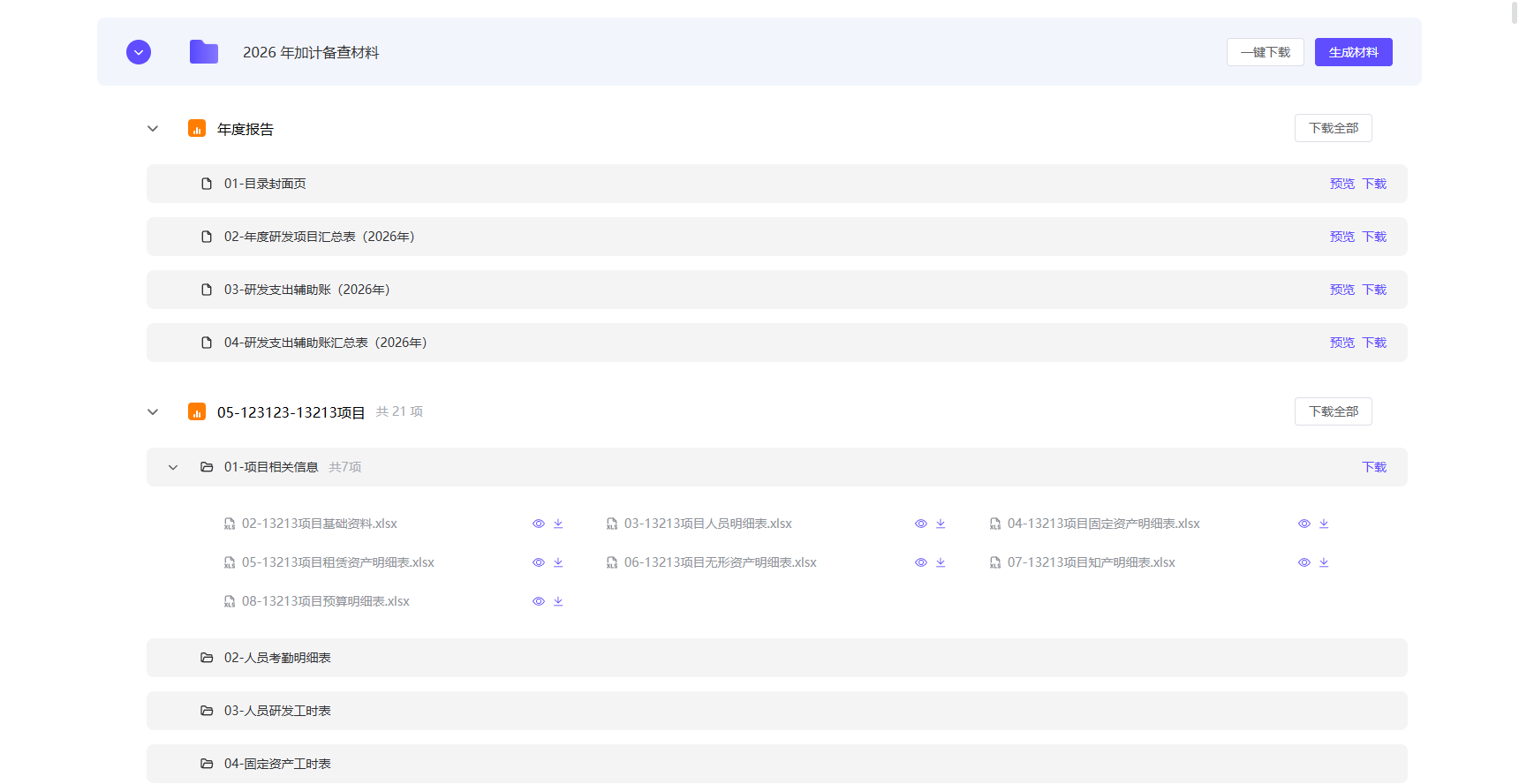
Task: Download 05-13213项目租赁资产明细表.xlsx via the arrow icon
Action: [558, 562]
